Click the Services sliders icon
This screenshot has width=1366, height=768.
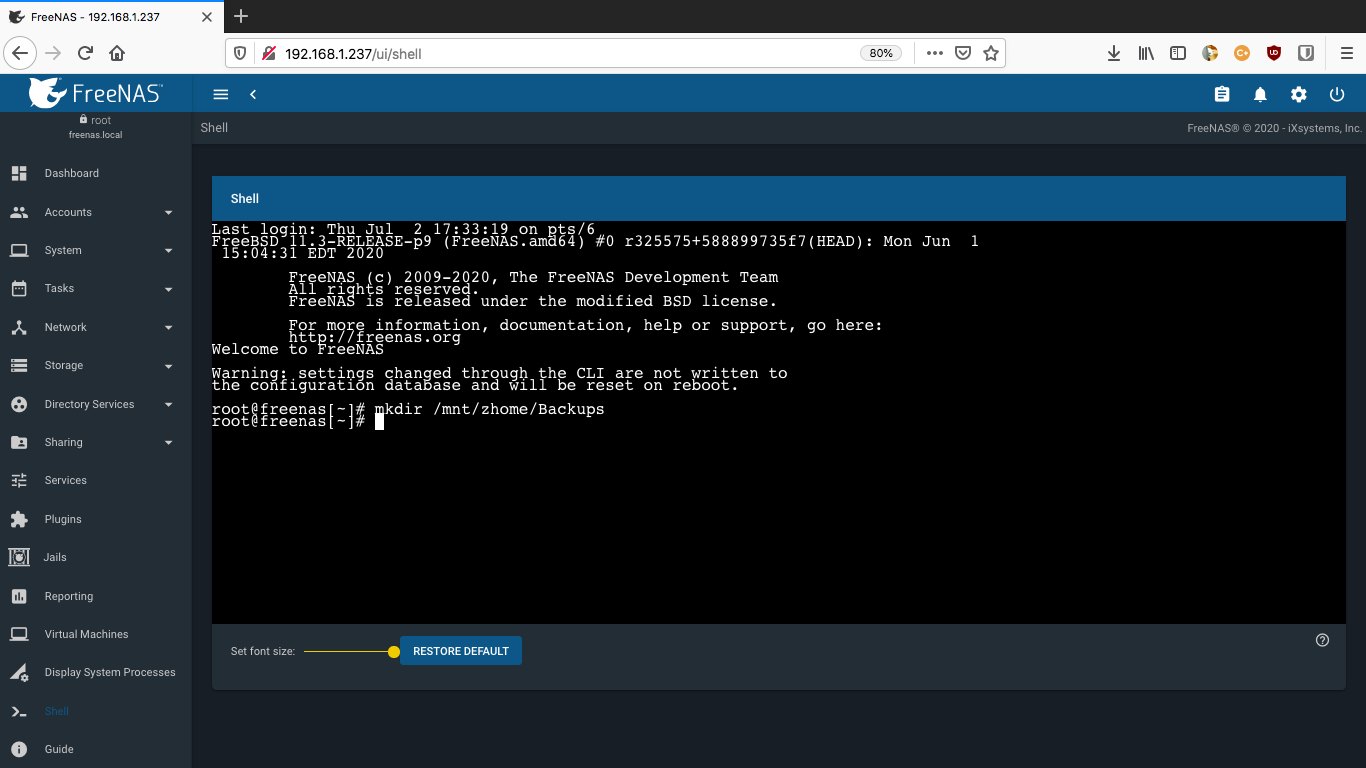click(x=19, y=480)
